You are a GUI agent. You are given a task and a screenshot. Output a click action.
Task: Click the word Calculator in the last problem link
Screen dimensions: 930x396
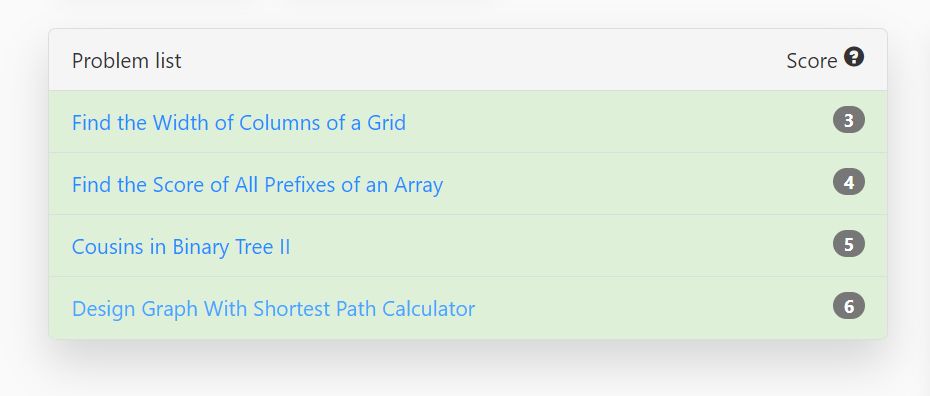(x=428, y=309)
